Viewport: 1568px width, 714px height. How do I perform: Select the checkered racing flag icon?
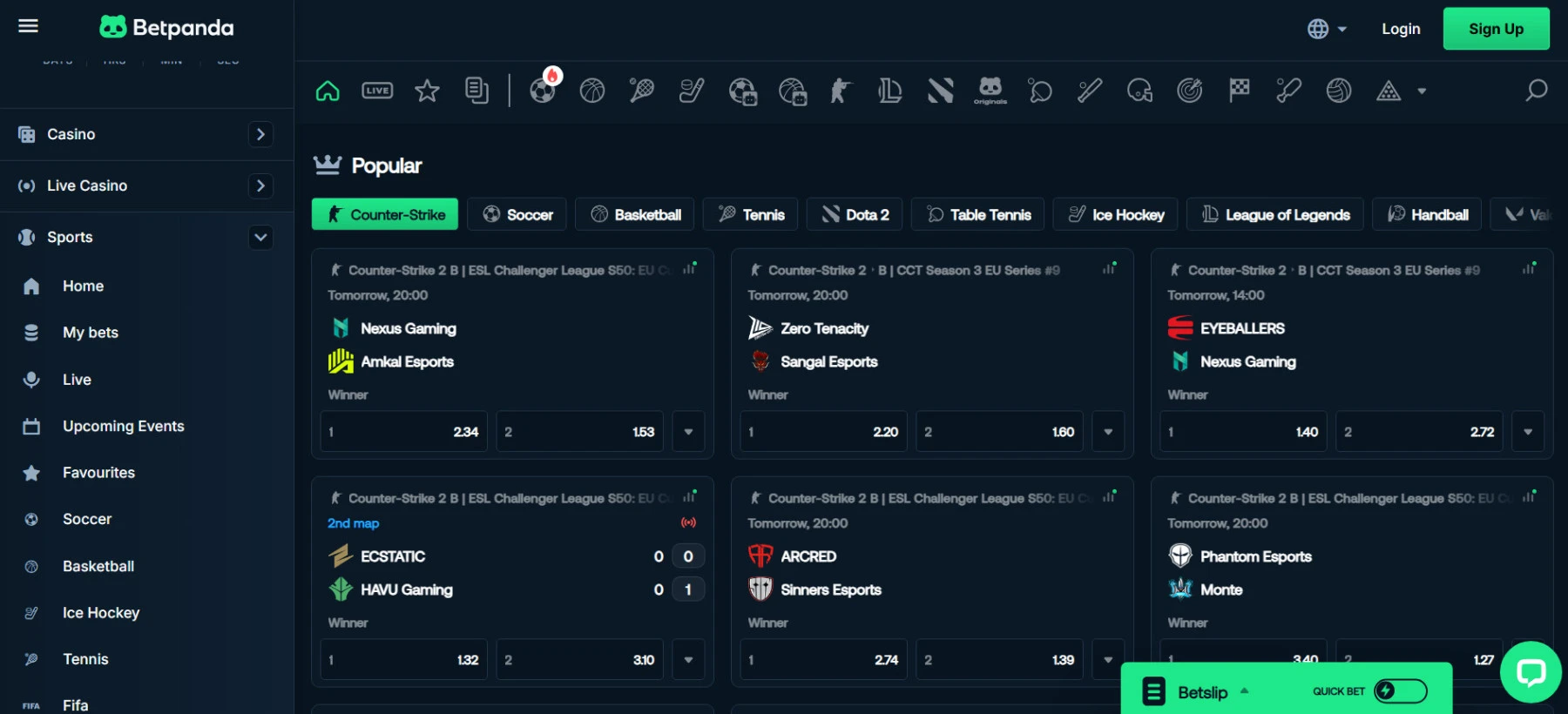[x=1239, y=91]
